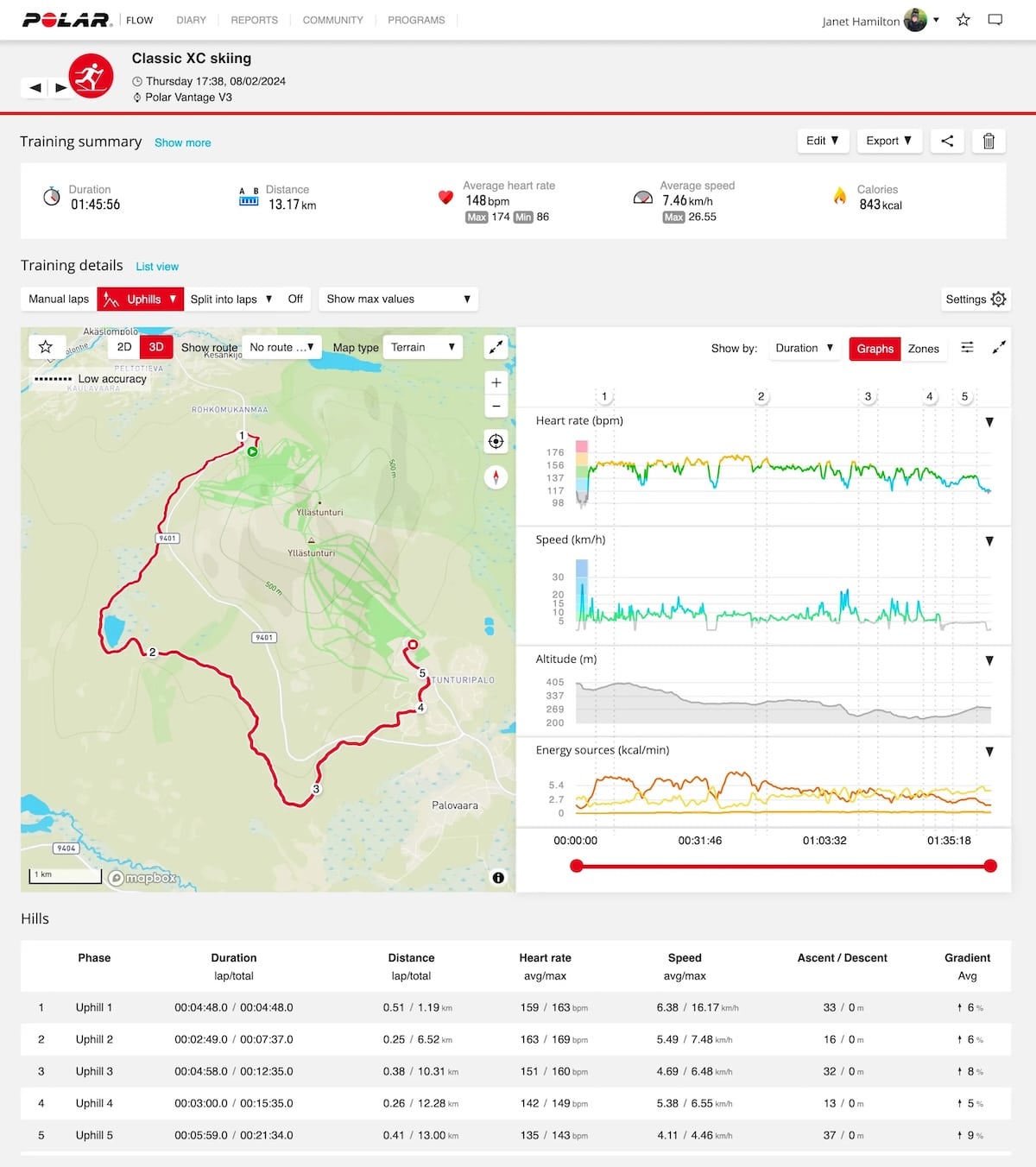Turn laps Off
Screen dimensions: 1036x1167
295,299
